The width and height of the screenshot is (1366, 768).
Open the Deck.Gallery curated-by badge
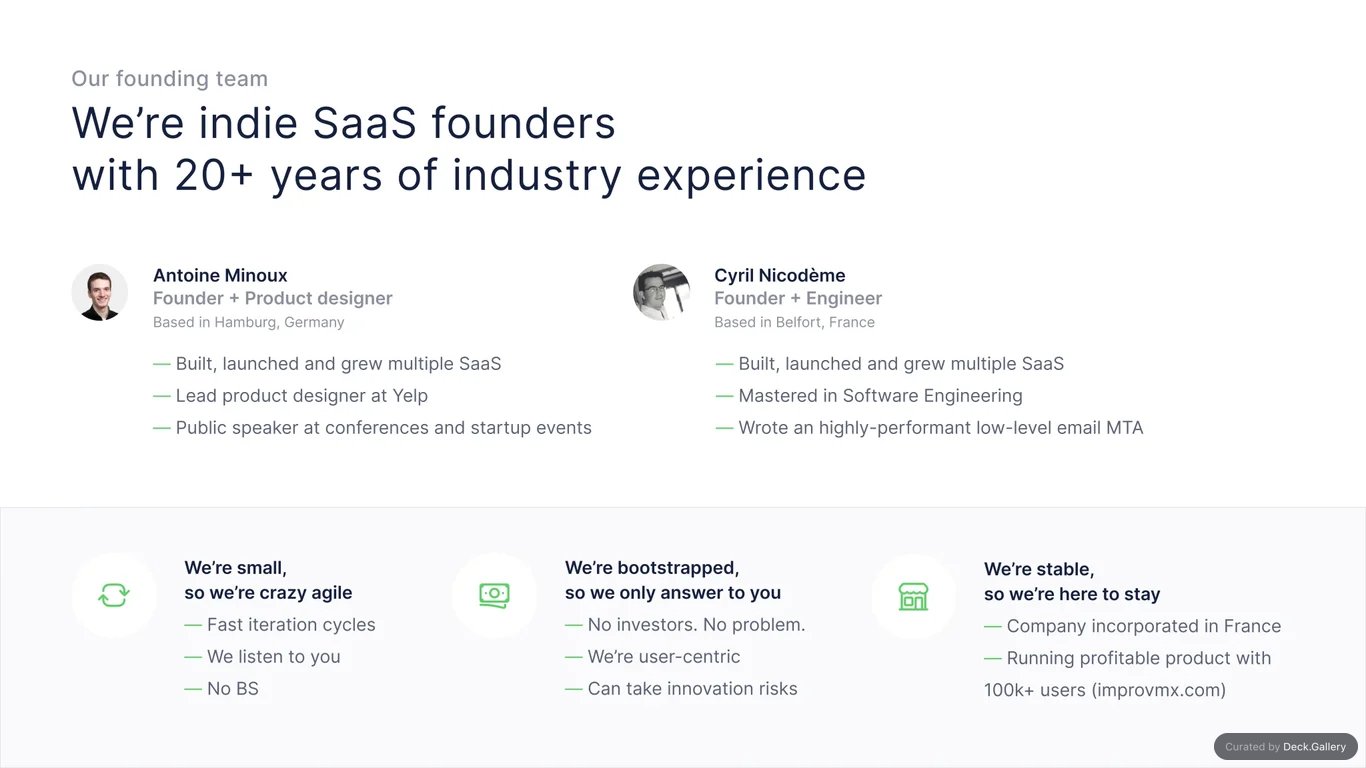click(x=1286, y=747)
